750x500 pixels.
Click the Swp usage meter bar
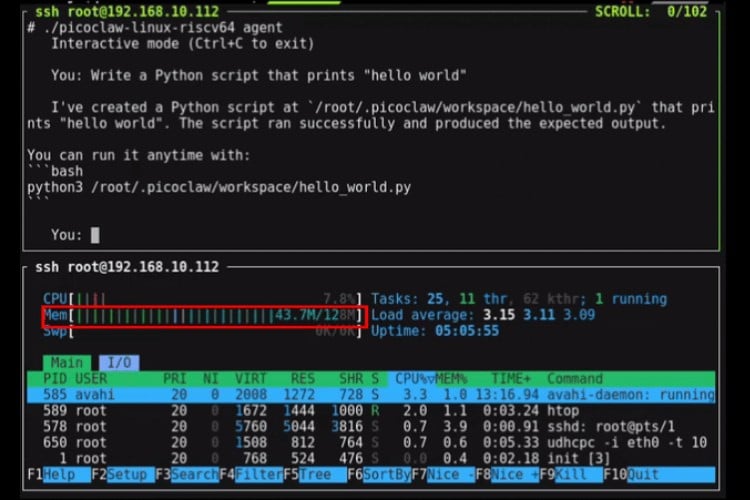coord(202,331)
